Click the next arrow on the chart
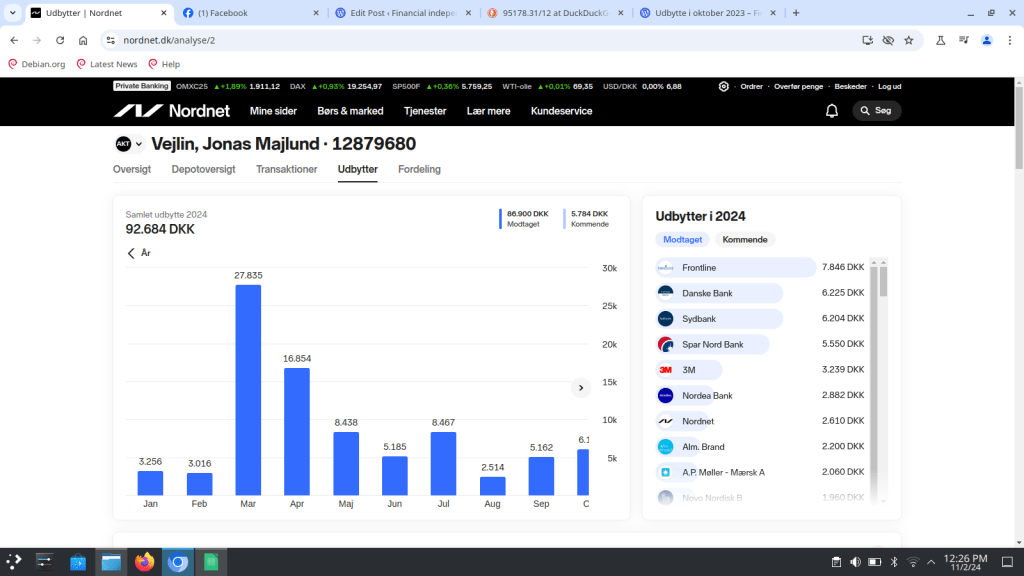This screenshot has height=576, width=1024. coord(580,388)
